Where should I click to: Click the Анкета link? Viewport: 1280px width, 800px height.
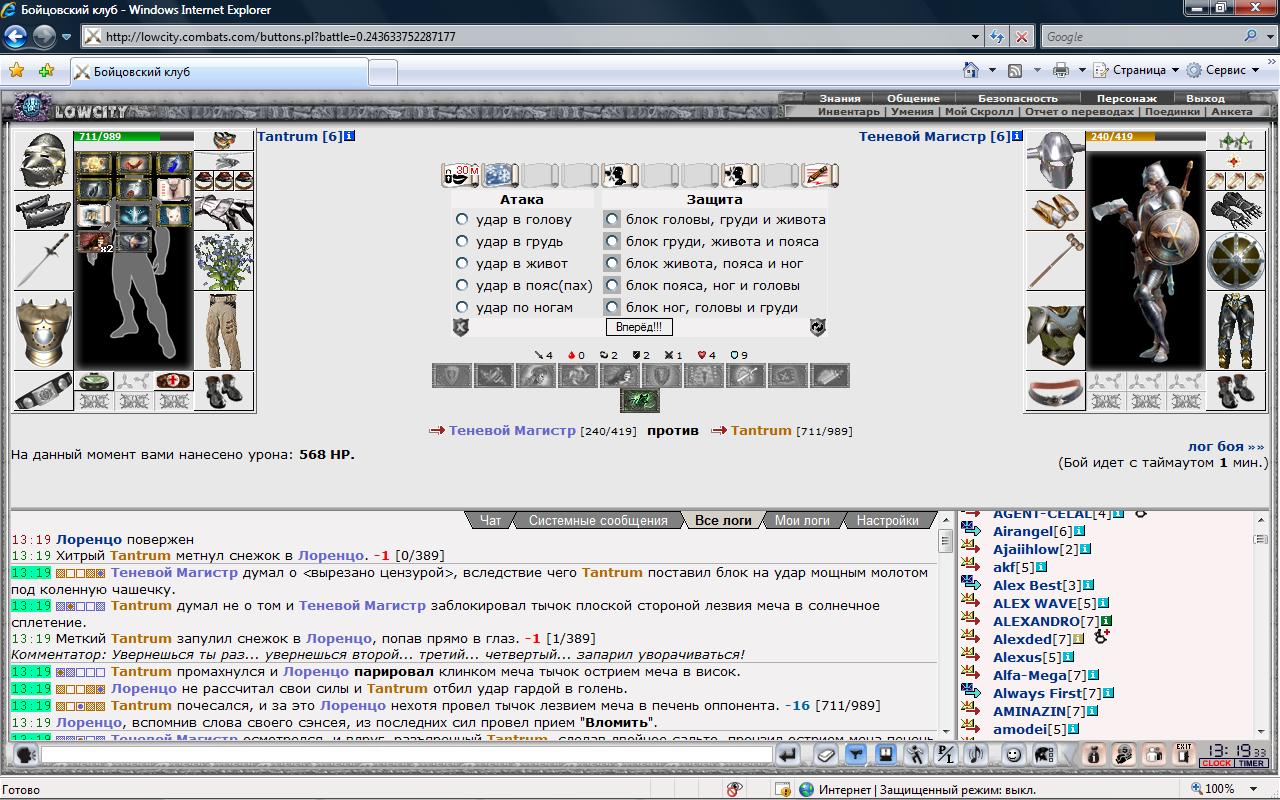[x=1231, y=112]
